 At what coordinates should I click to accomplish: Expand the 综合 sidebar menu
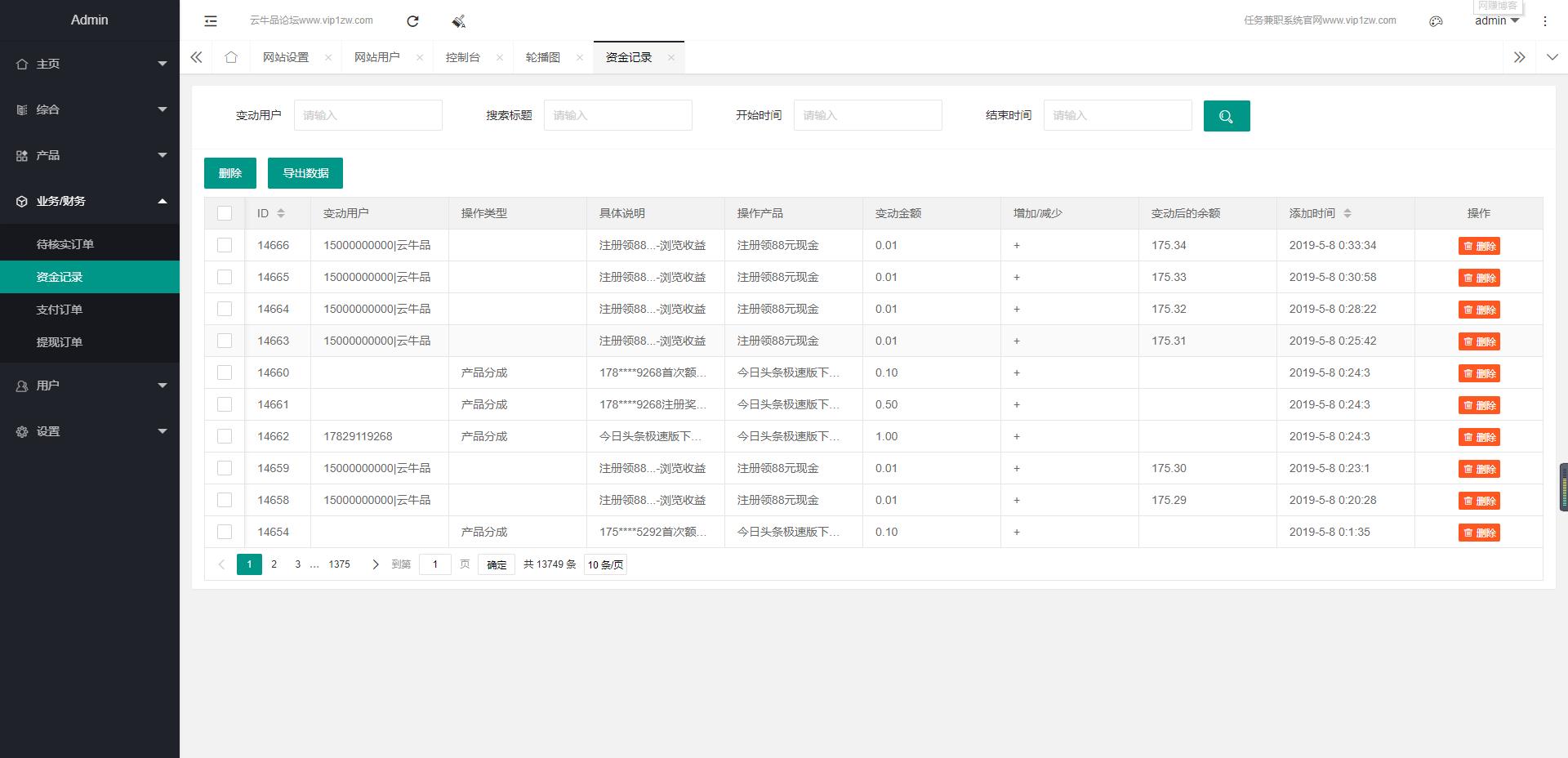[x=90, y=109]
